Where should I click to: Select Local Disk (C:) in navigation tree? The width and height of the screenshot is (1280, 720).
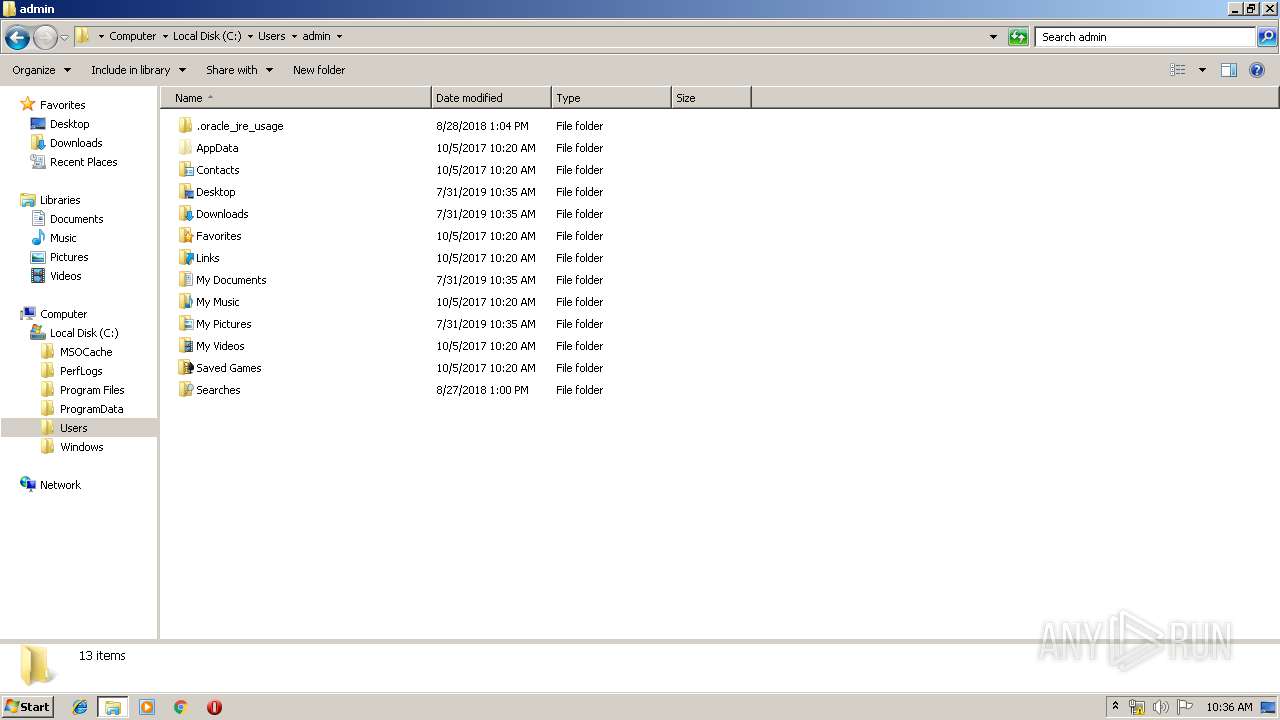point(84,333)
